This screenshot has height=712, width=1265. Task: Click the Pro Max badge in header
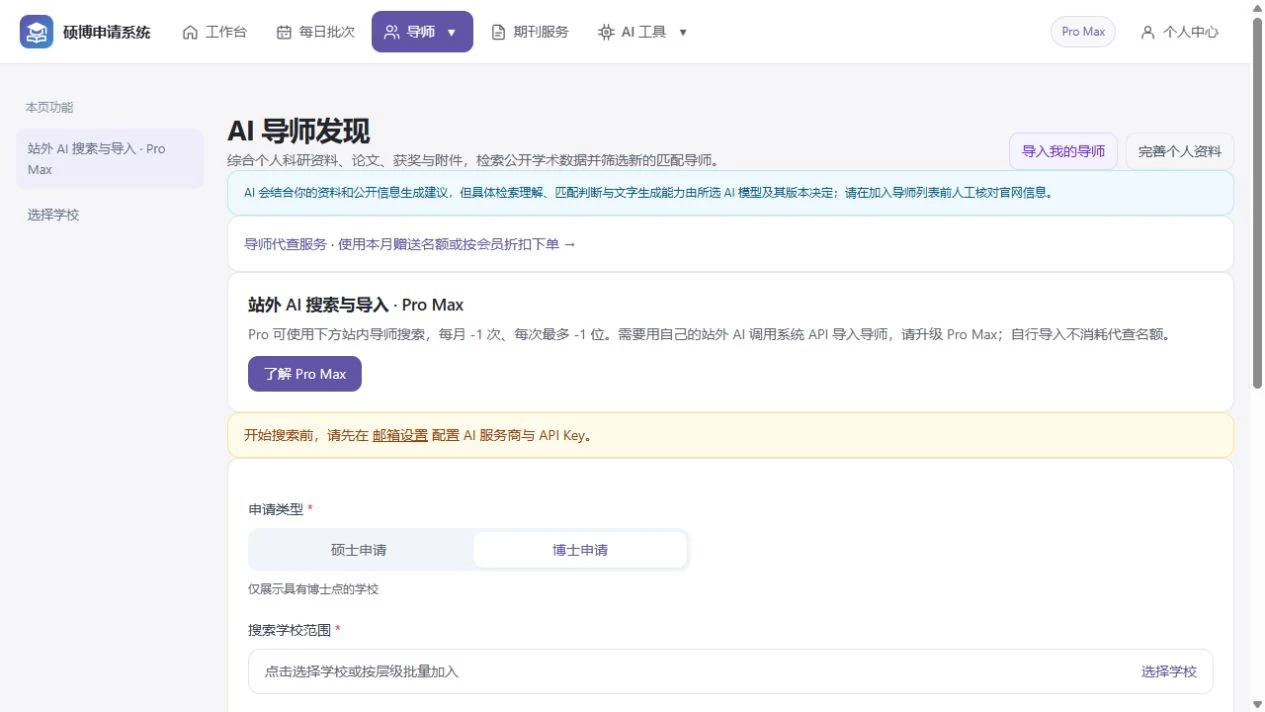(x=1083, y=32)
